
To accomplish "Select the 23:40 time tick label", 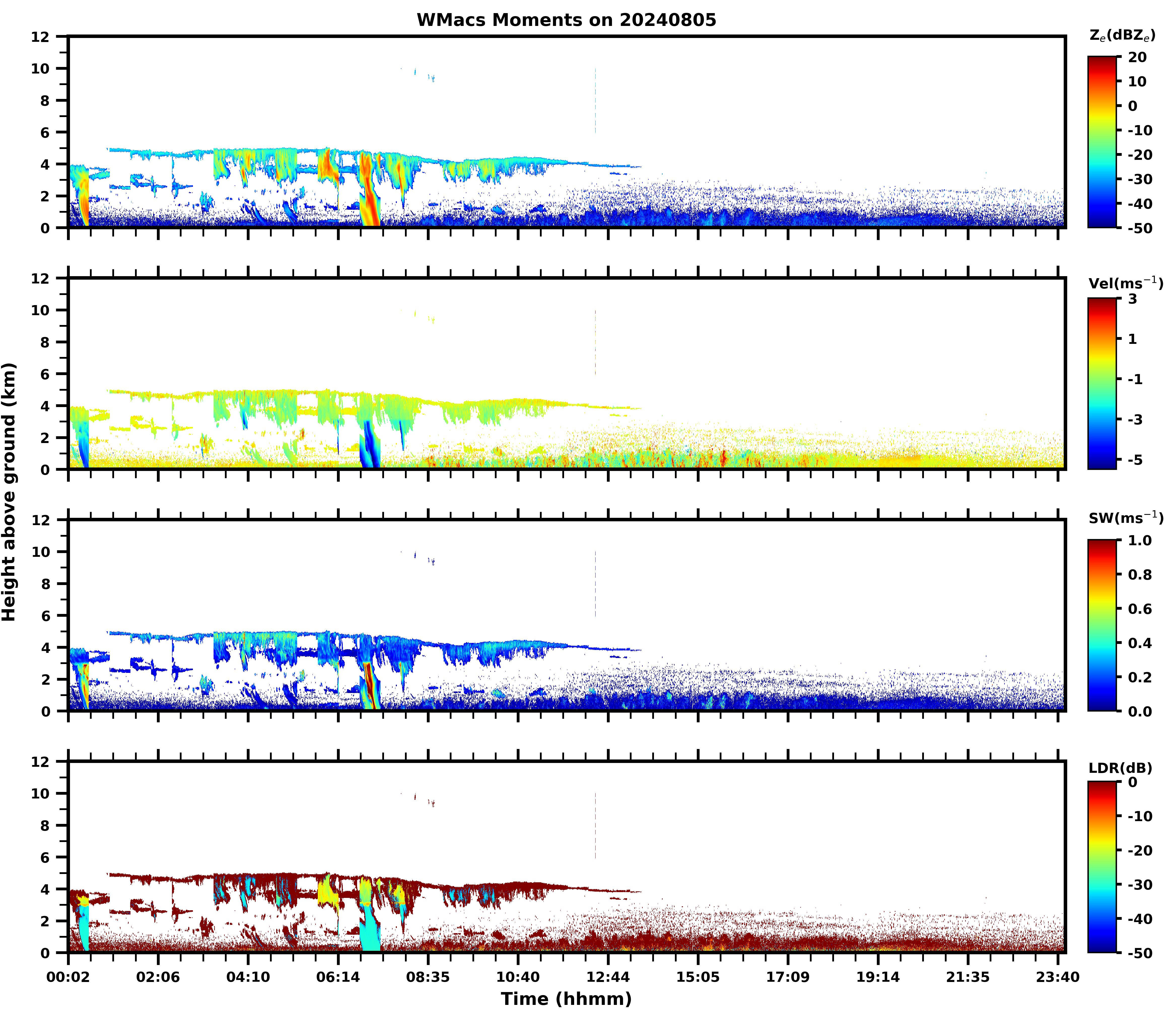I will pyautogui.click(x=1057, y=977).
